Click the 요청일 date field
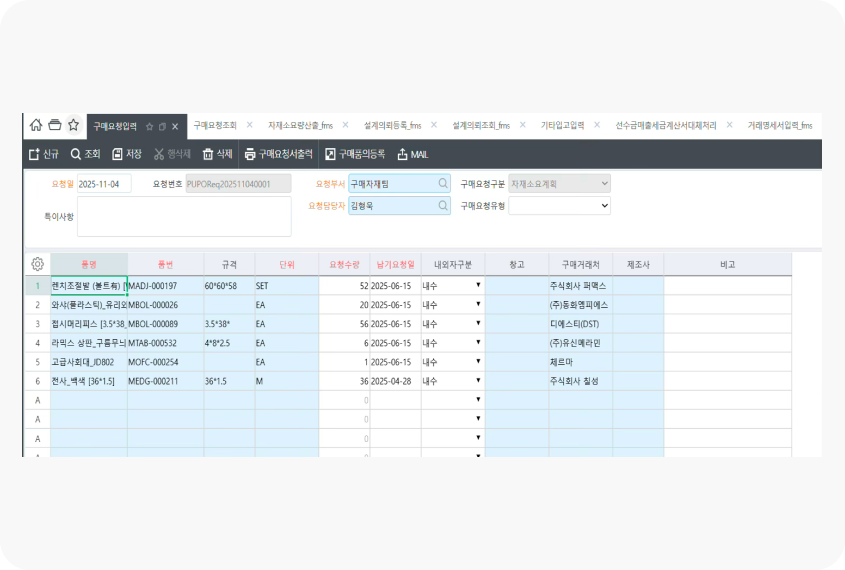Viewport: 845px width, 570px height. click(x=104, y=184)
